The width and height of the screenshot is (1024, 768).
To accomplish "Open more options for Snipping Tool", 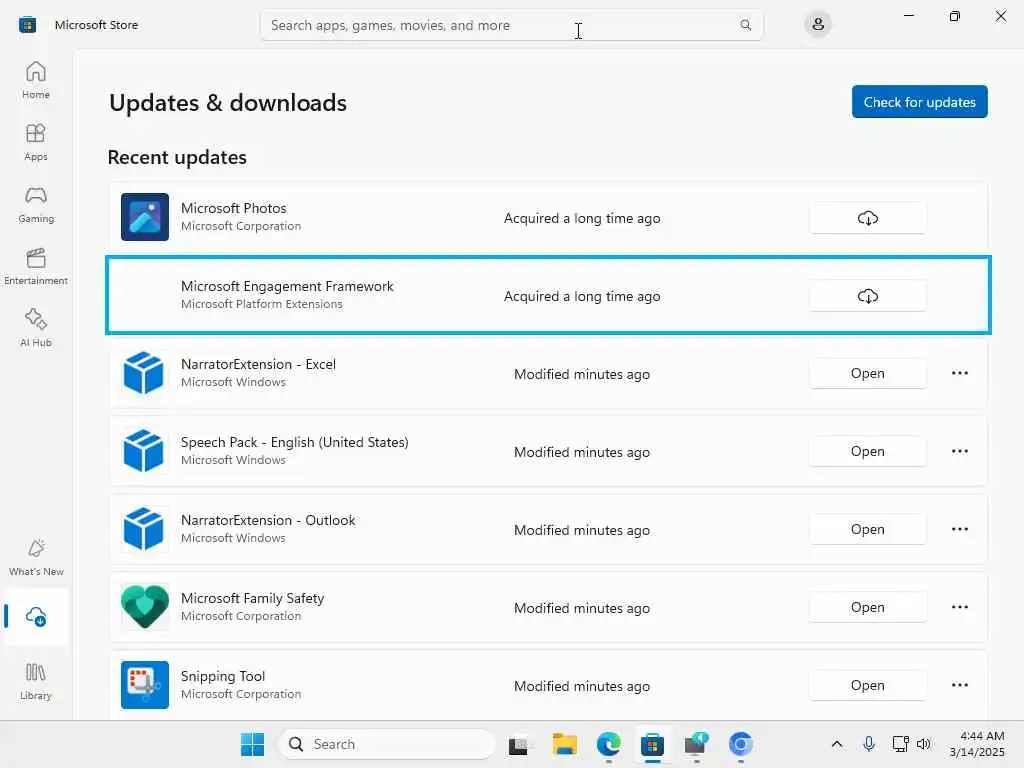I will click(x=959, y=685).
